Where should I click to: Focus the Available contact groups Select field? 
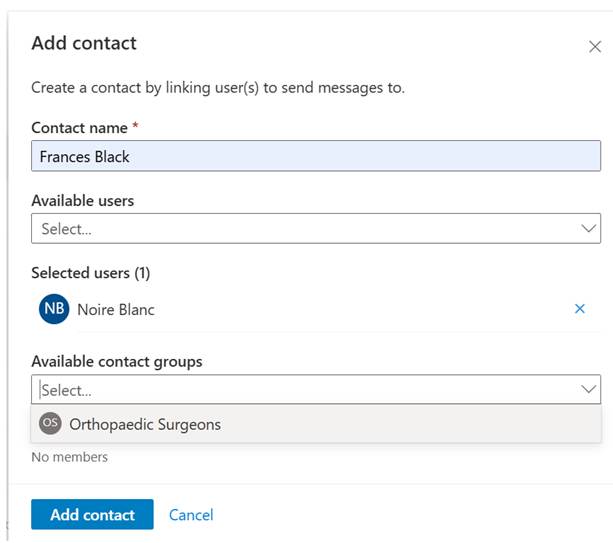click(x=300, y=390)
